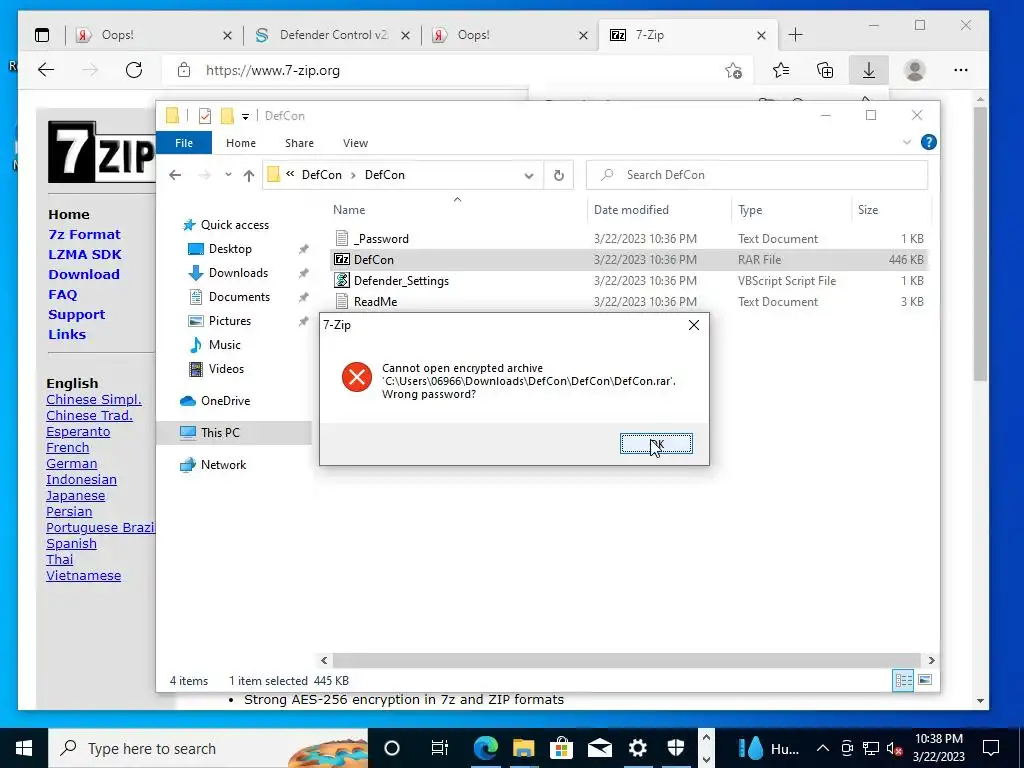Click the _Password text file icon
The width and height of the screenshot is (1024, 768).
342,239
